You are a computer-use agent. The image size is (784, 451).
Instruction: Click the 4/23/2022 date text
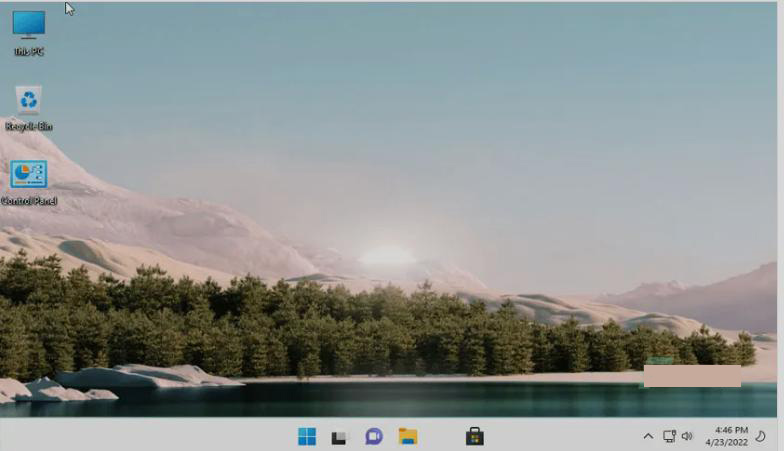coord(726,442)
